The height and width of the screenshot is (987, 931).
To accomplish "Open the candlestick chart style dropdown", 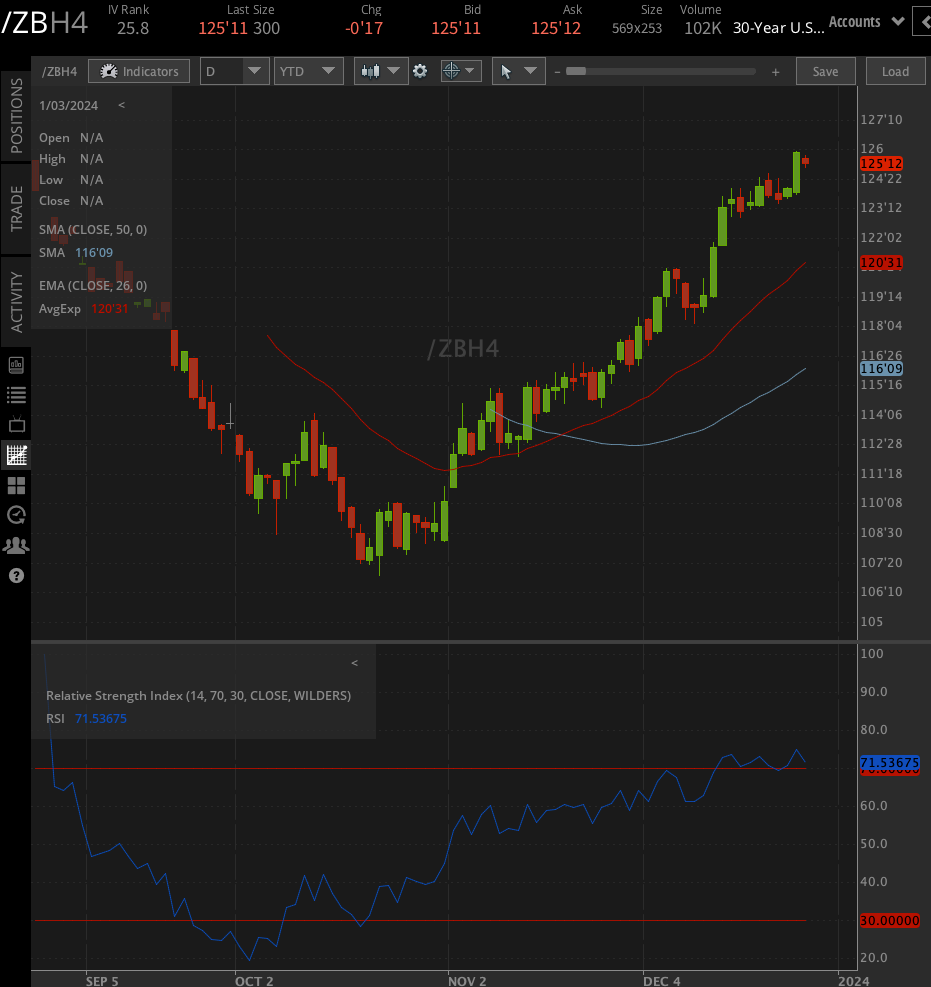I will (x=381, y=71).
